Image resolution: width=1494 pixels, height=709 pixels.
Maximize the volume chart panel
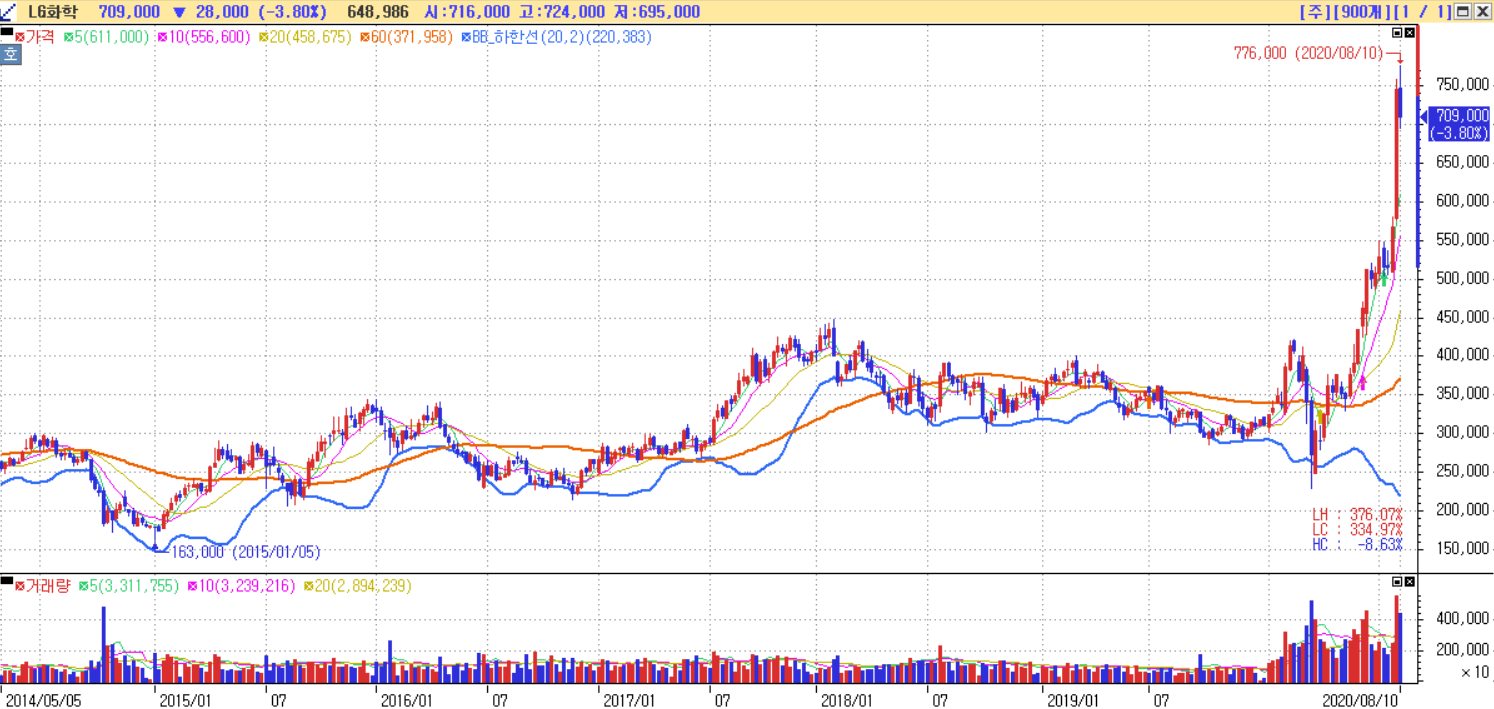[1397, 581]
